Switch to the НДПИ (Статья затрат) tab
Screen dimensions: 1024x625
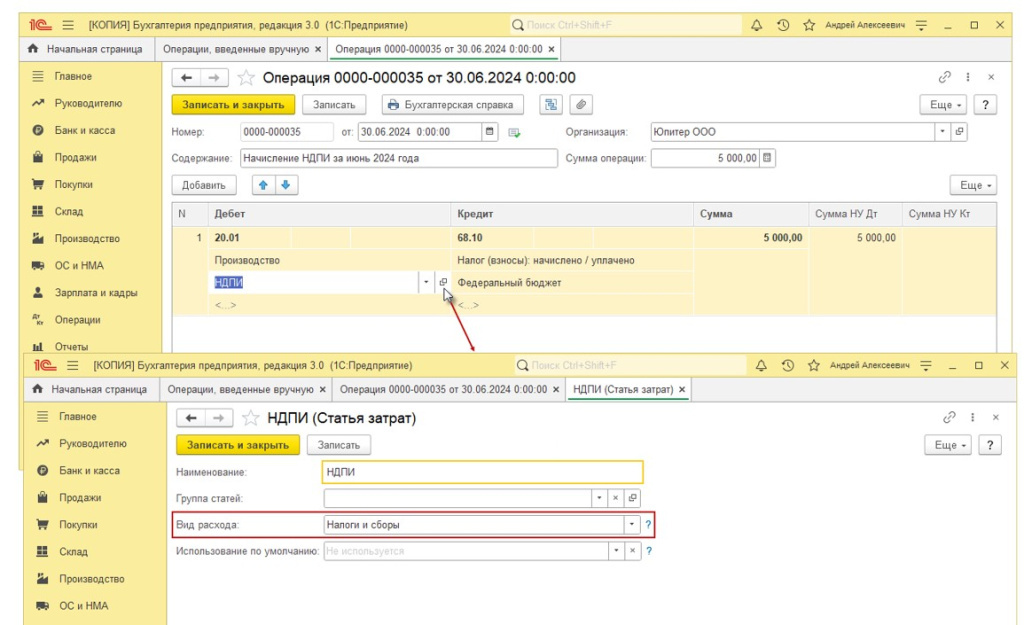pyautogui.click(x=622, y=389)
